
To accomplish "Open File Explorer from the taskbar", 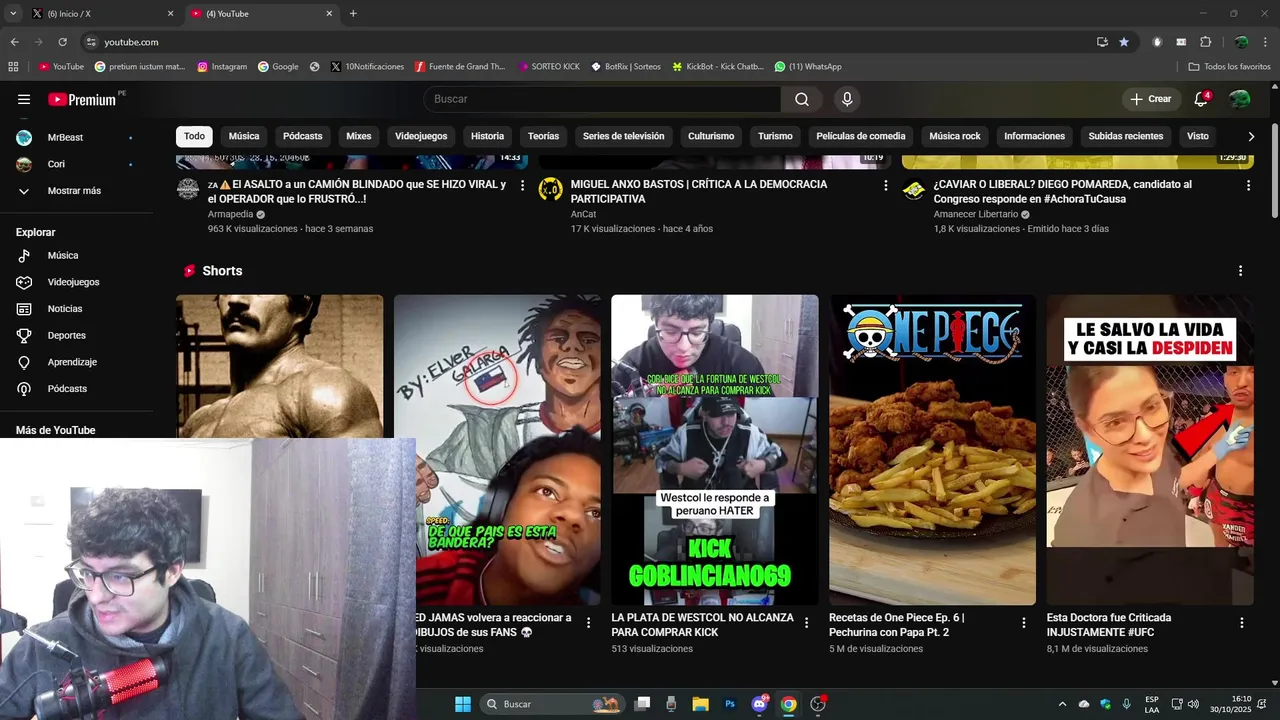I will tap(700, 704).
